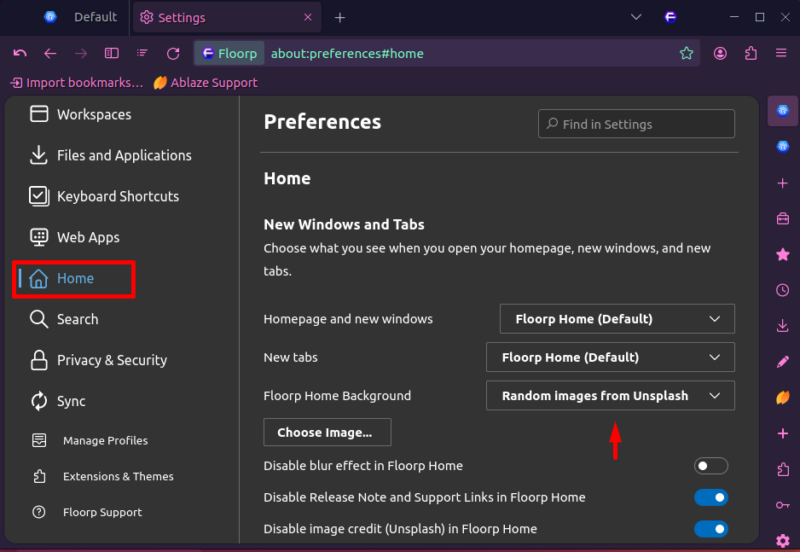
Task: Click the about:preferences#home address field
Action: coord(347,54)
